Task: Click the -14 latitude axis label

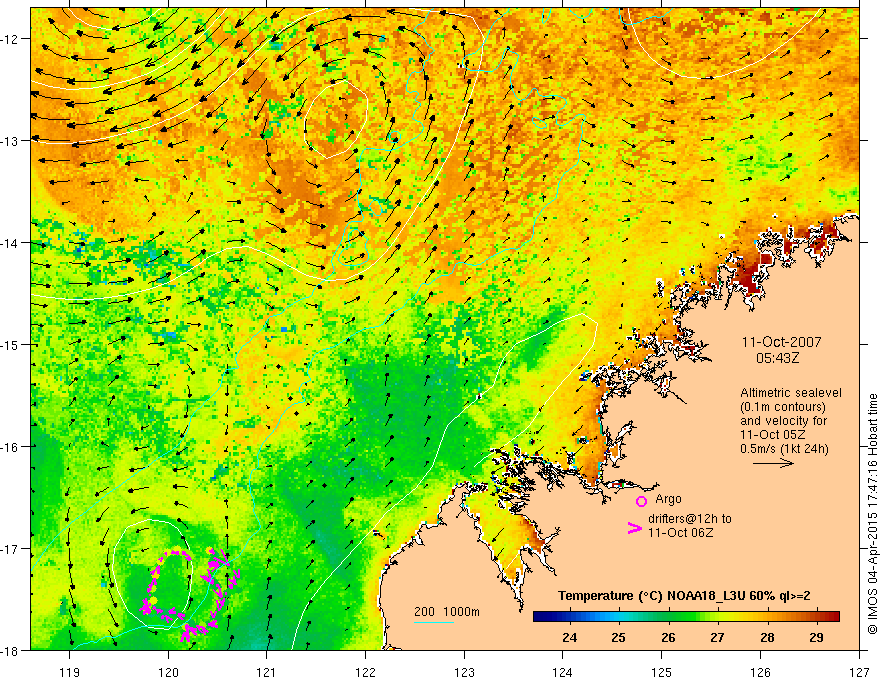Action: (x=10, y=243)
